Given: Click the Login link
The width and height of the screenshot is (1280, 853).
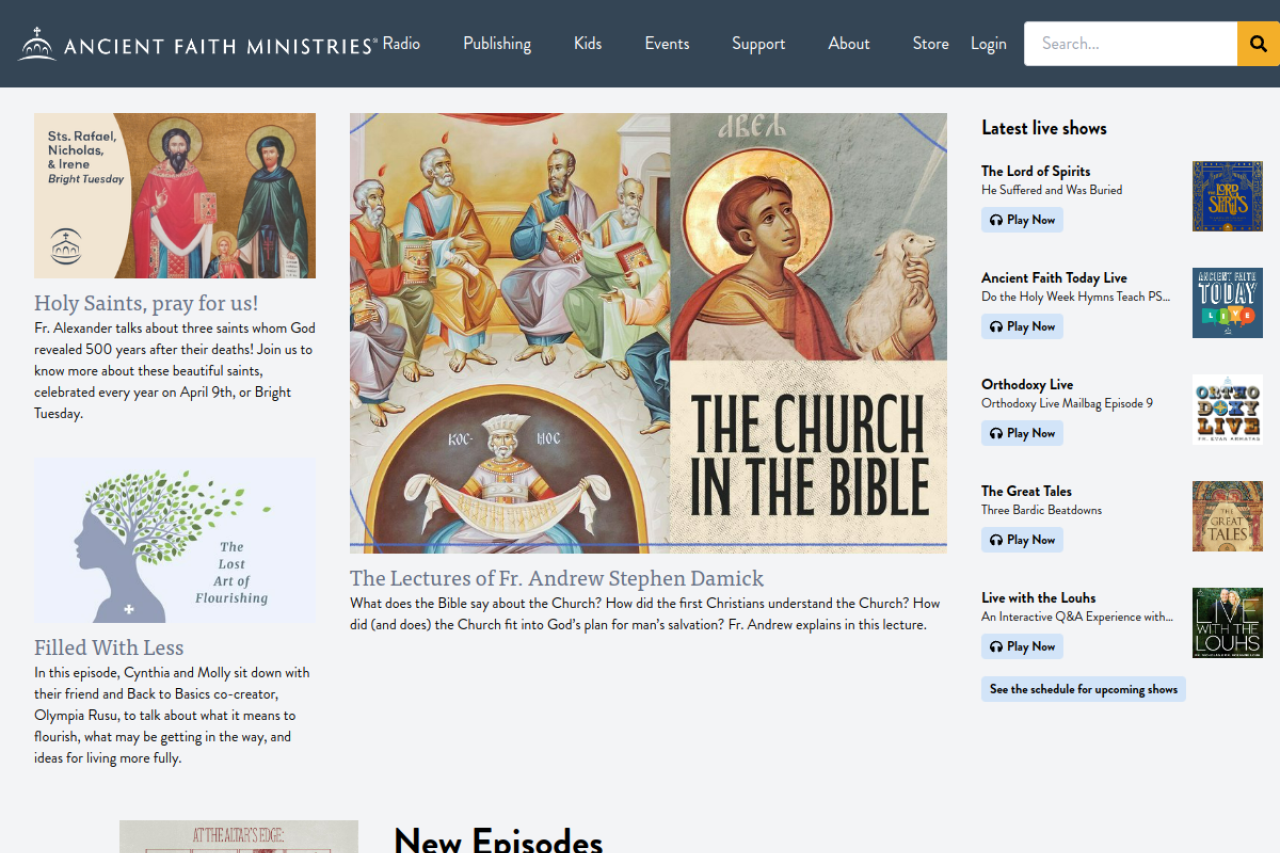Looking at the screenshot, I should [988, 44].
